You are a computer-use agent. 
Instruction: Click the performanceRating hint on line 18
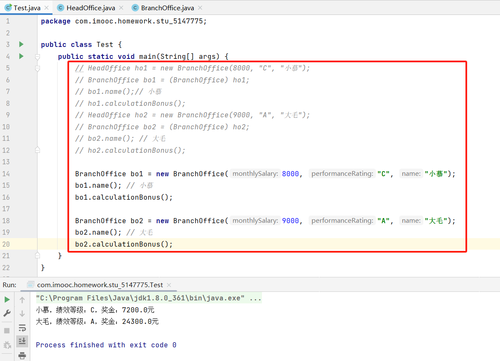click(342, 221)
